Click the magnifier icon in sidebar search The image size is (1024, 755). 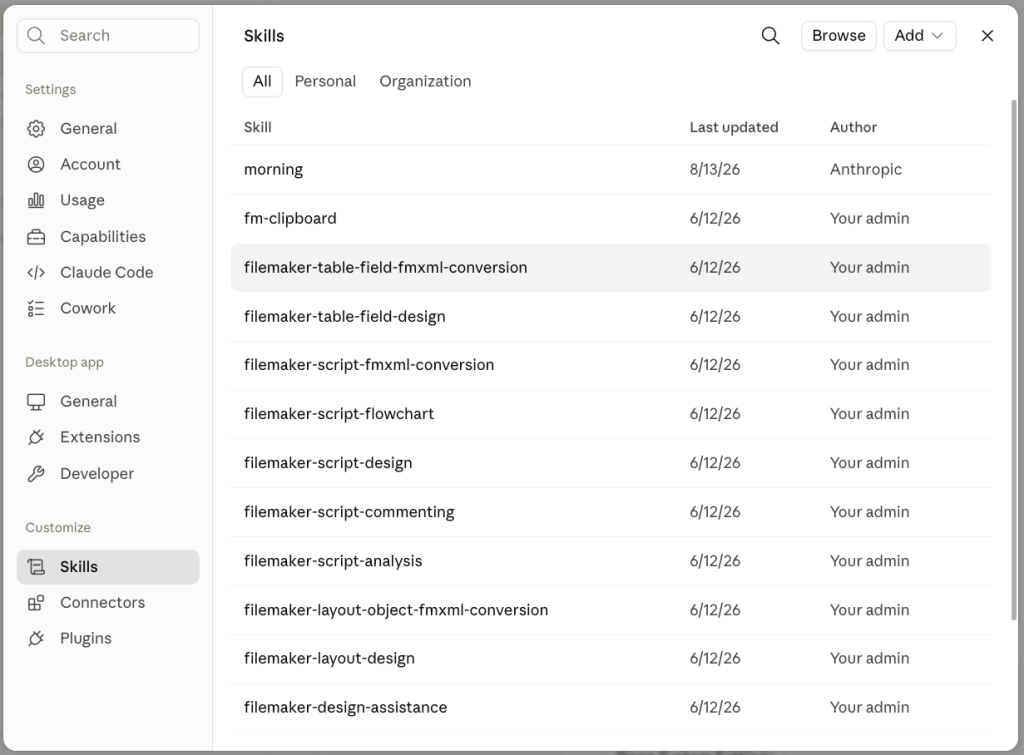[x=36, y=35]
